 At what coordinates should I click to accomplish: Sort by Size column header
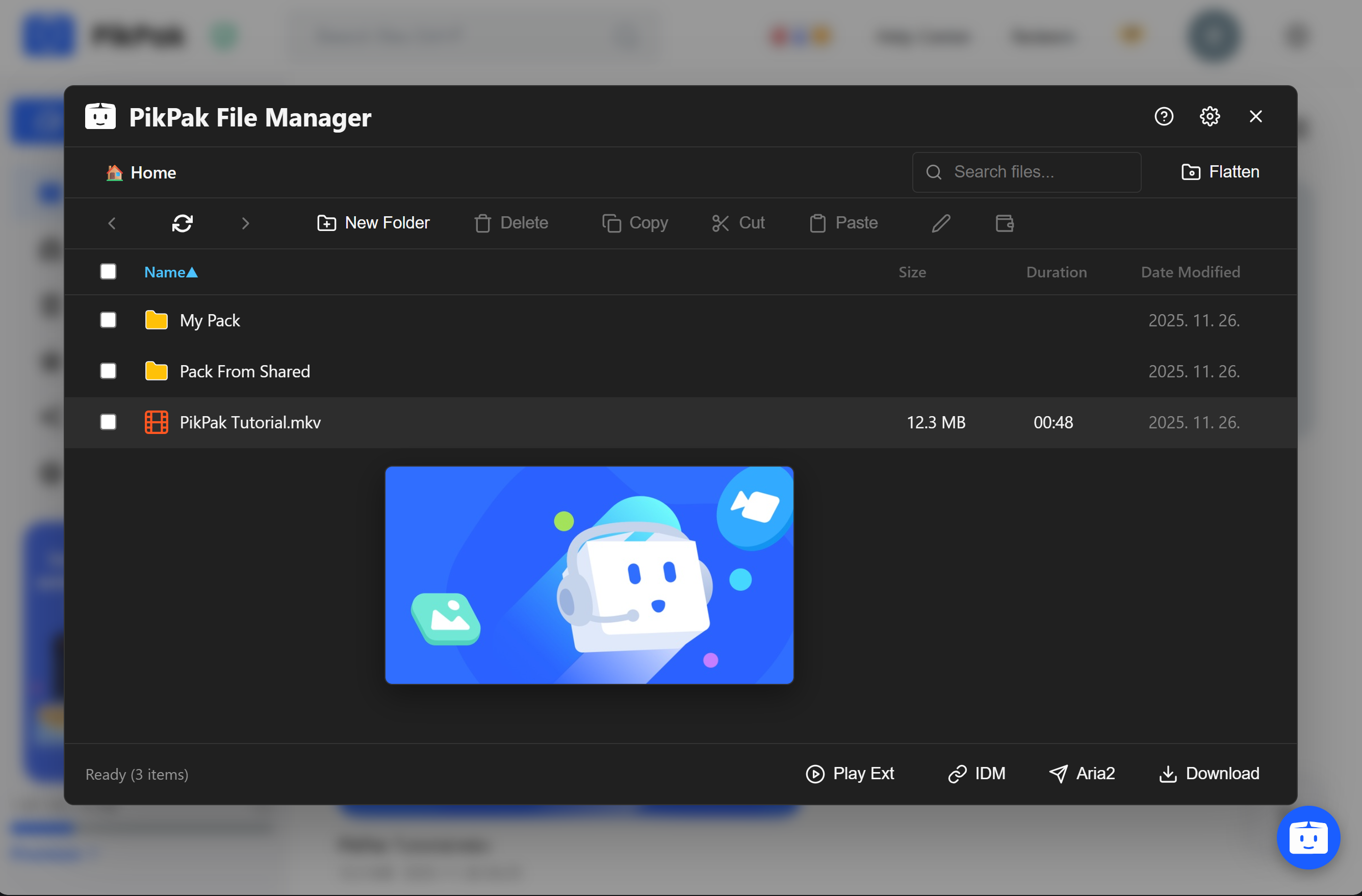[x=912, y=272]
